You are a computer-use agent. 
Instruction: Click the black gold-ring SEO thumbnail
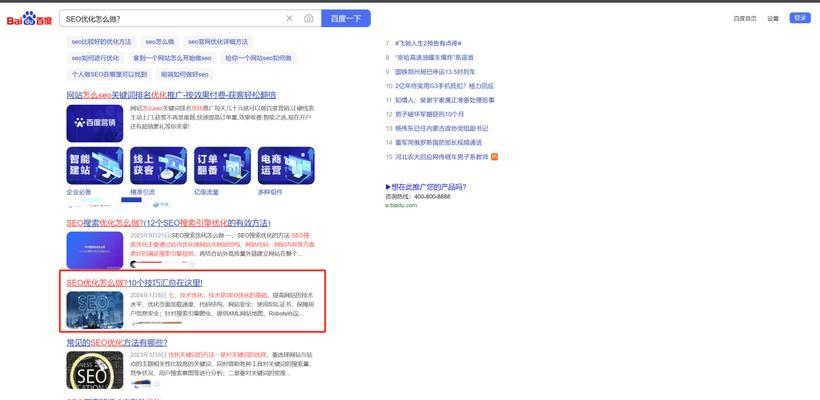95,370
